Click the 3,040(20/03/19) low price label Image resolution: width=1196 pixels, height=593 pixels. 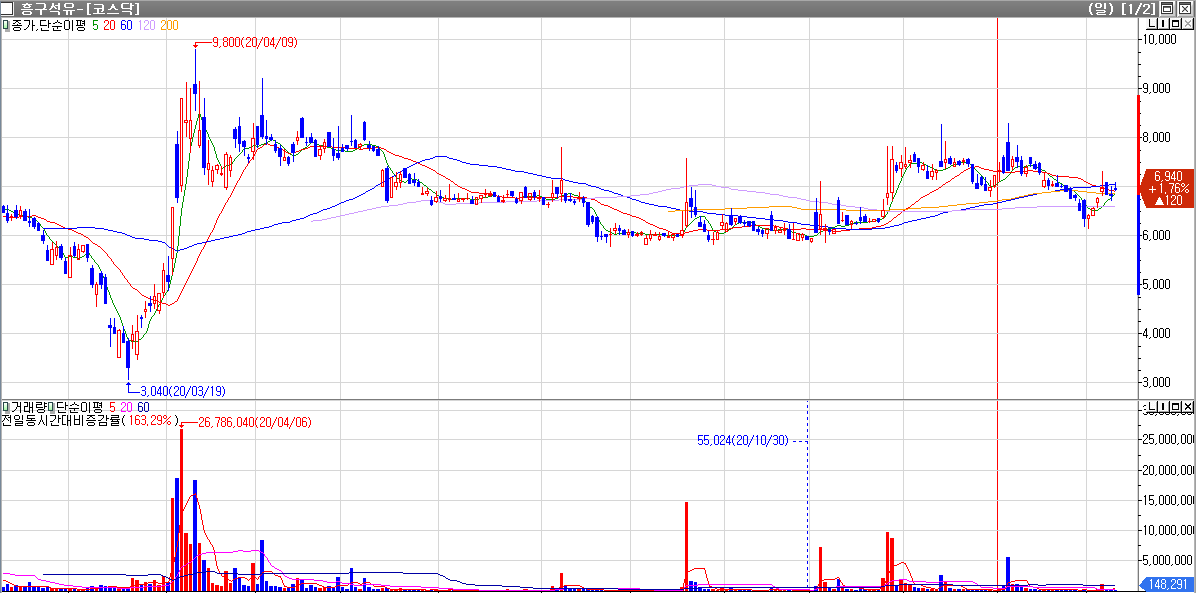pos(182,391)
